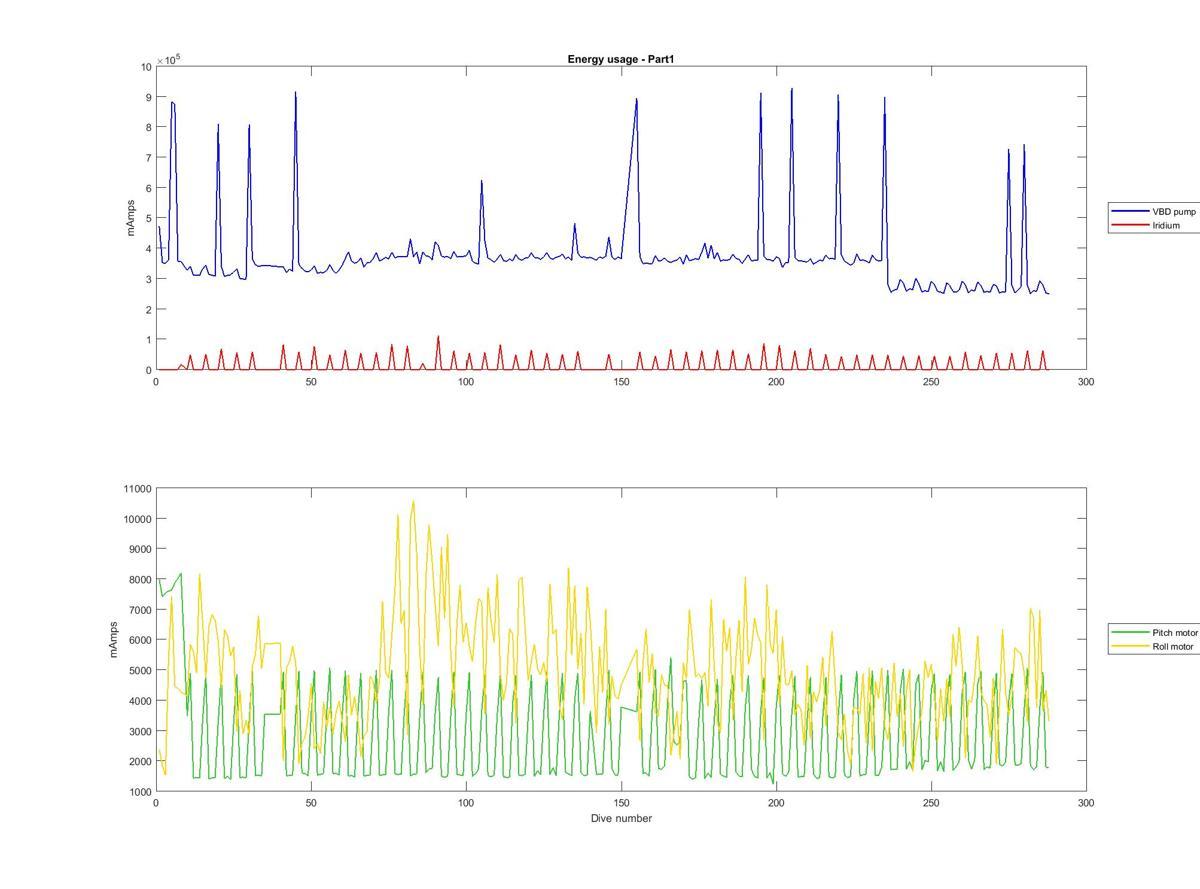Click the 250 tick label under lower plot

(931, 803)
